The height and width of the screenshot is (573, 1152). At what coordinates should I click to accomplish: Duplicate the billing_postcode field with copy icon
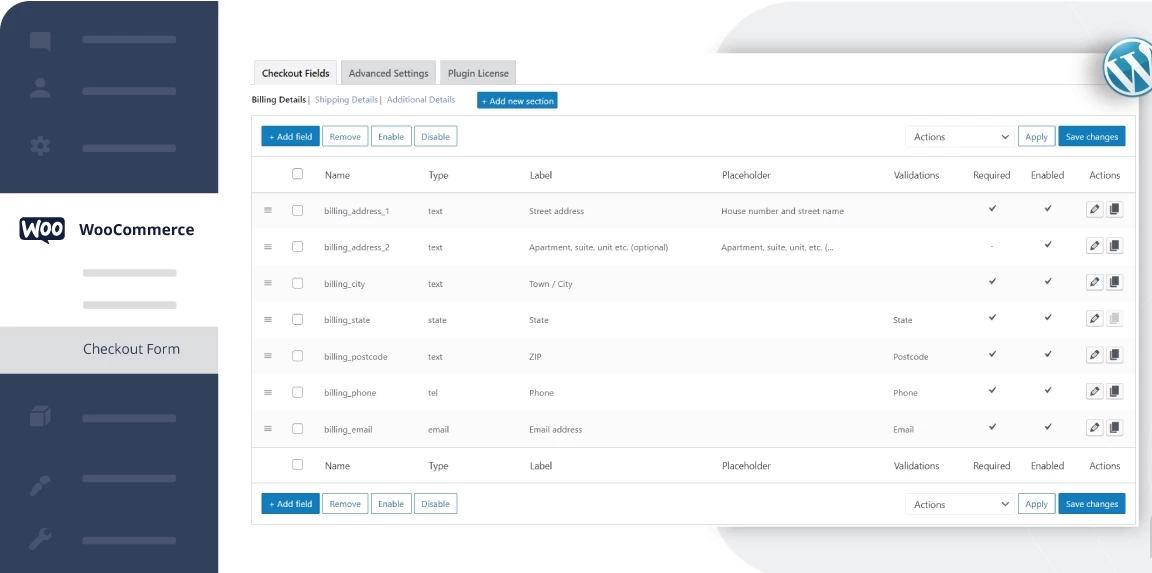click(x=1115, y=355)
